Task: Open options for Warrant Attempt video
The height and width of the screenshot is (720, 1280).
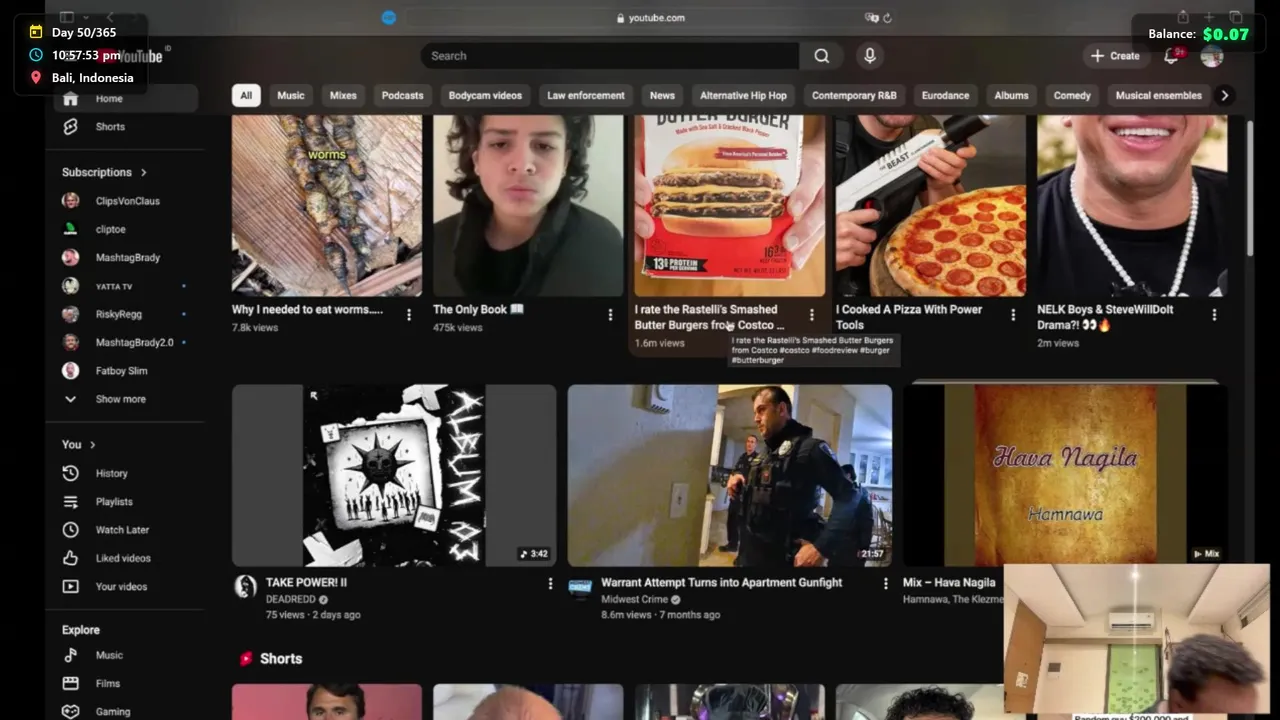Action: tap(885, 583)
